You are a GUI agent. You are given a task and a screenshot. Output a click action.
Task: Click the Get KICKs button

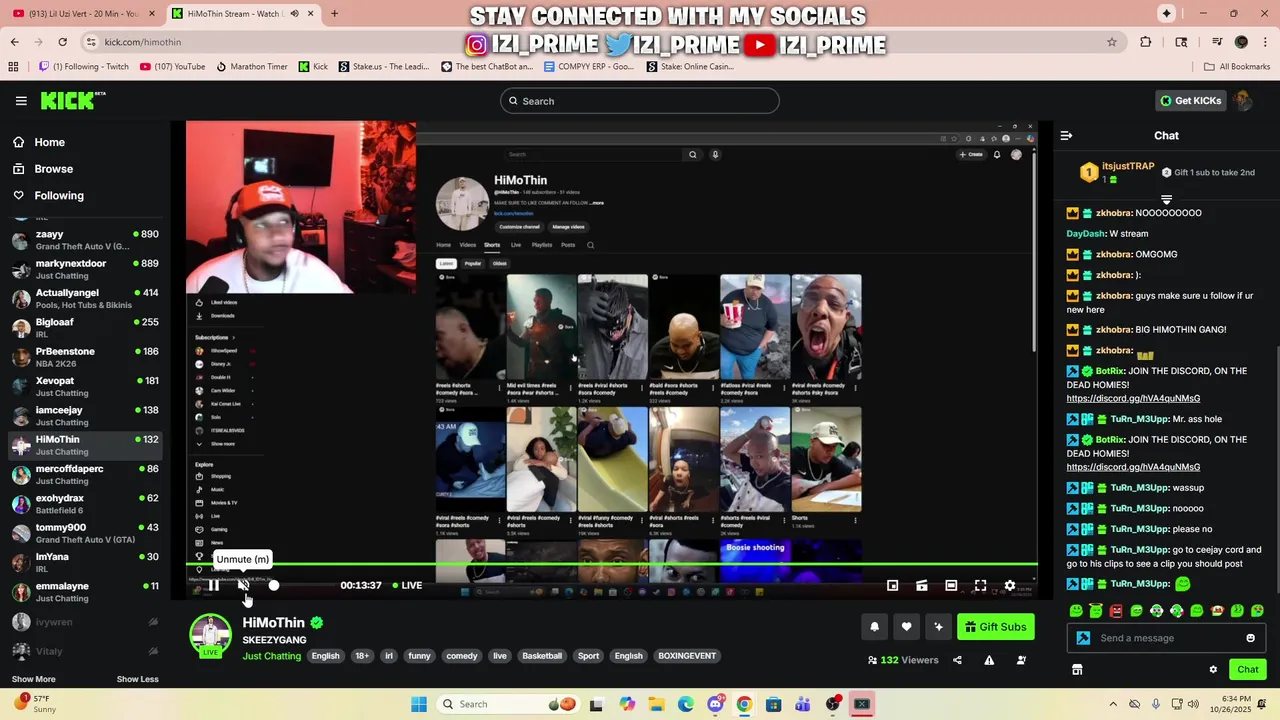(x=1190, y=101)
